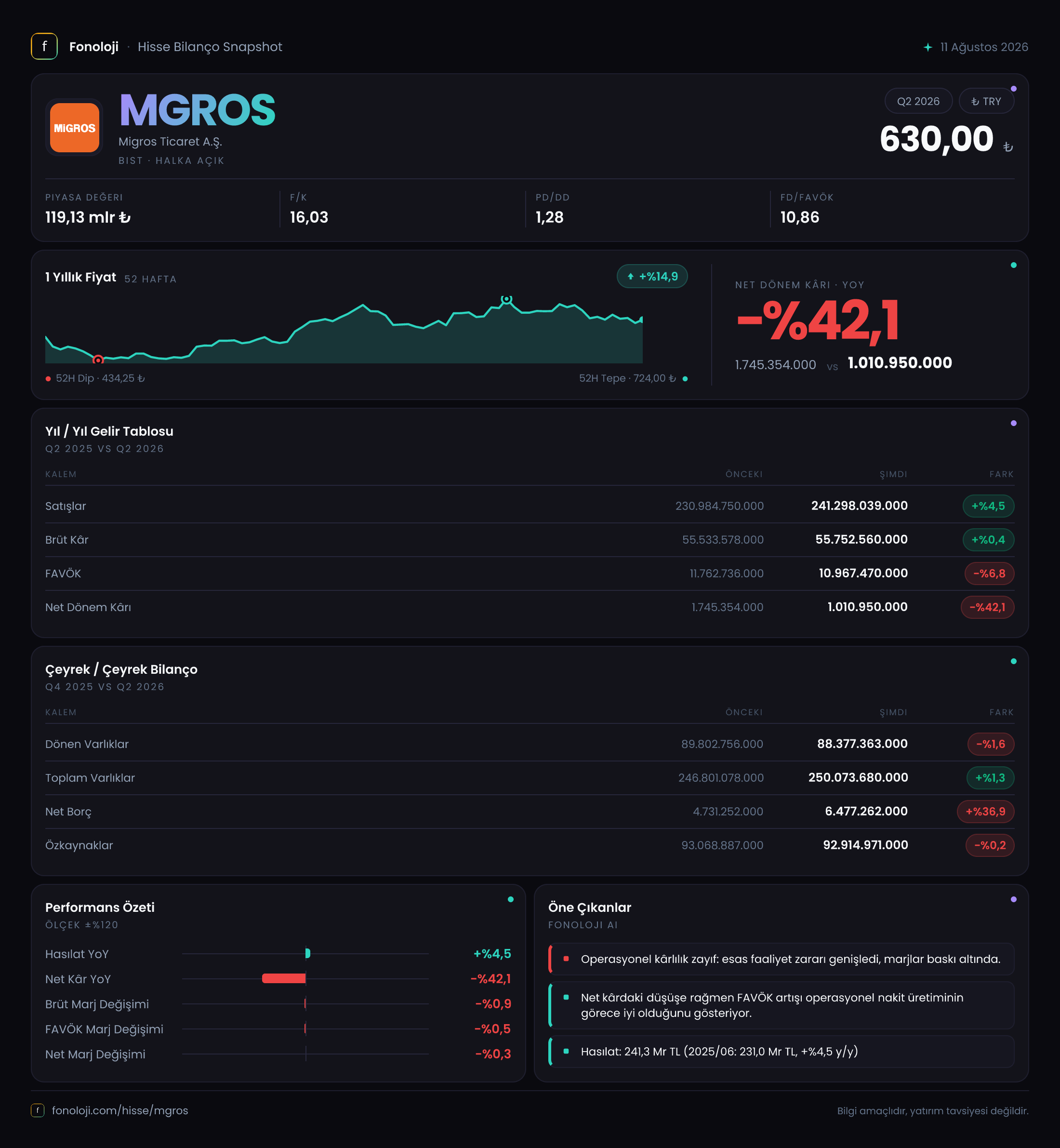
Task: Click the 'Net kârdaki düşüşe rağmen' highlight card
Action: click(x=781, y=1005)
